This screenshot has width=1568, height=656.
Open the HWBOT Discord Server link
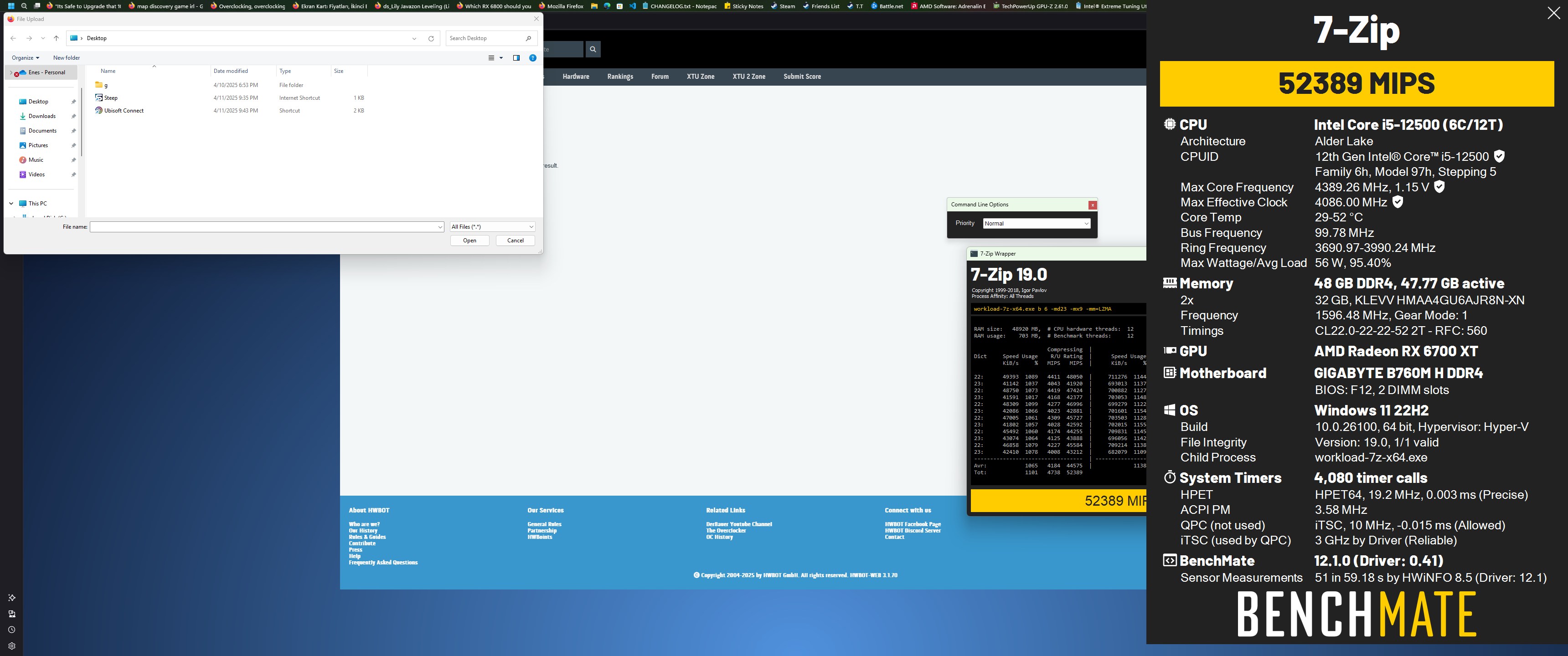click(x=913, y=531)
